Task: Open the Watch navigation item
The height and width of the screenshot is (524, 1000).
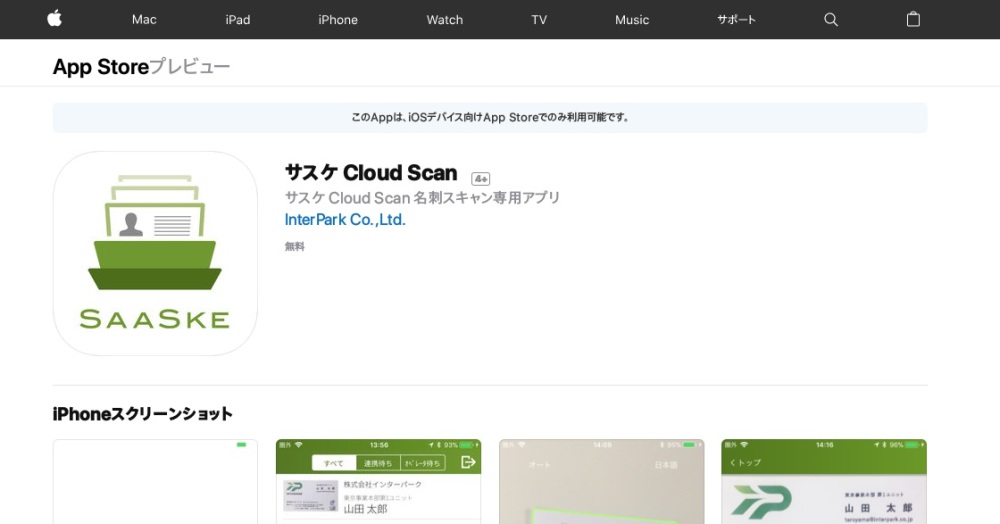Action: [x=445, y=20]
